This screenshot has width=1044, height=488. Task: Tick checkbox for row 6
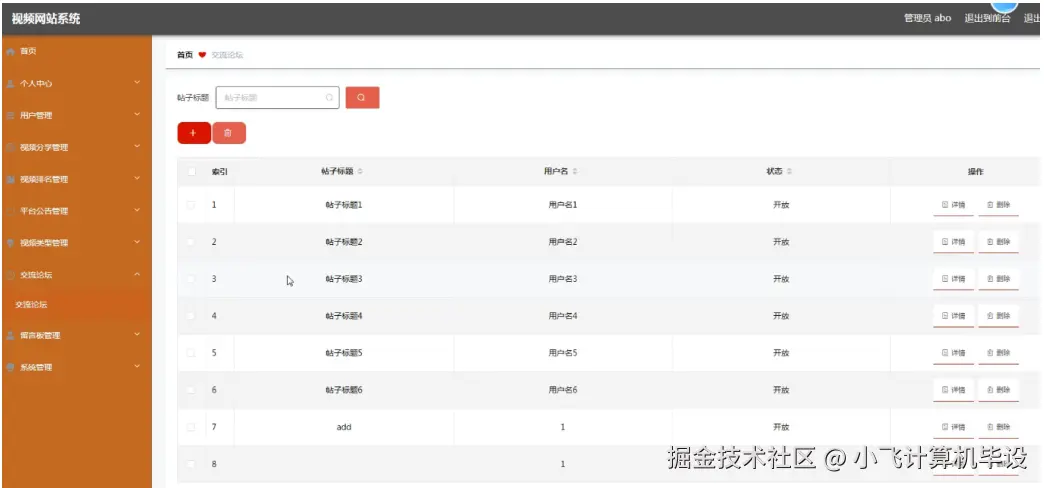point(192,389)
